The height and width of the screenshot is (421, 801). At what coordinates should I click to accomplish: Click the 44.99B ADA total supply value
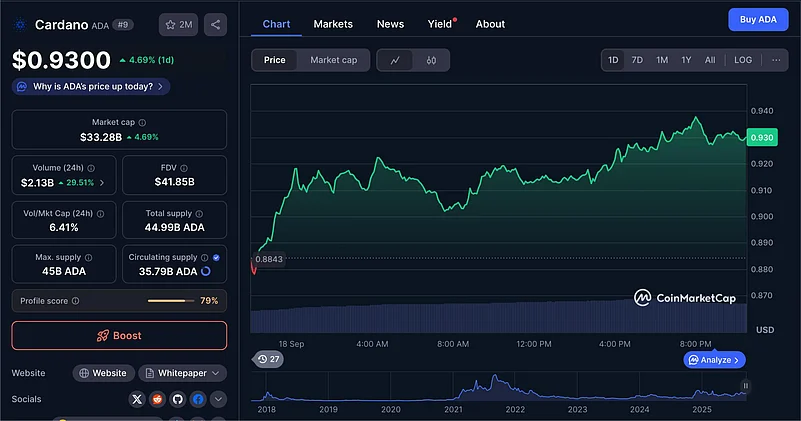pyautogui.click(x=175, y=227)
